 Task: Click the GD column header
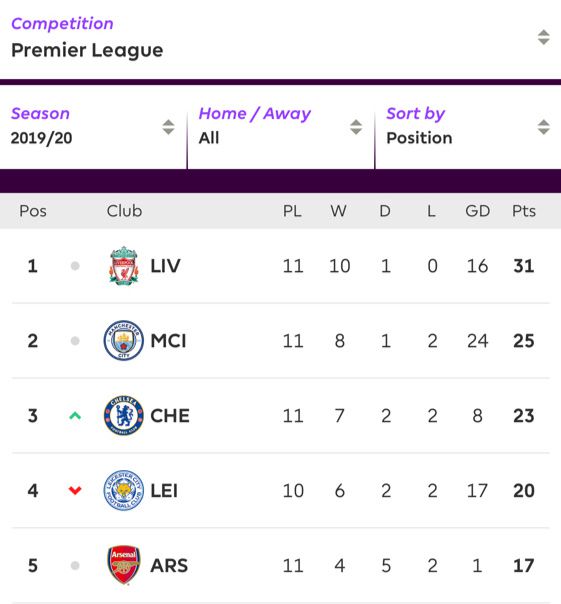click(x=477, y=211)
